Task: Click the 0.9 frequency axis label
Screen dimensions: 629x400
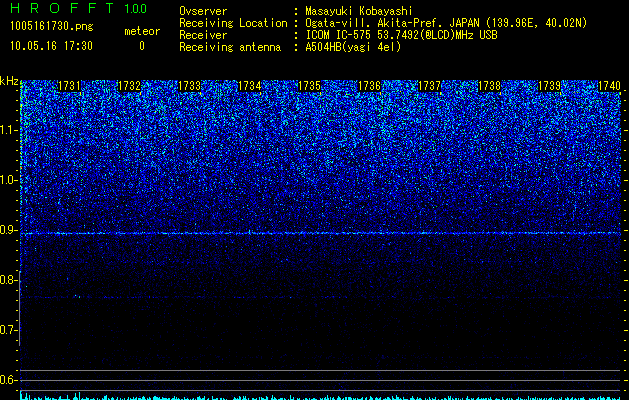Action: [x=8, y=230]
